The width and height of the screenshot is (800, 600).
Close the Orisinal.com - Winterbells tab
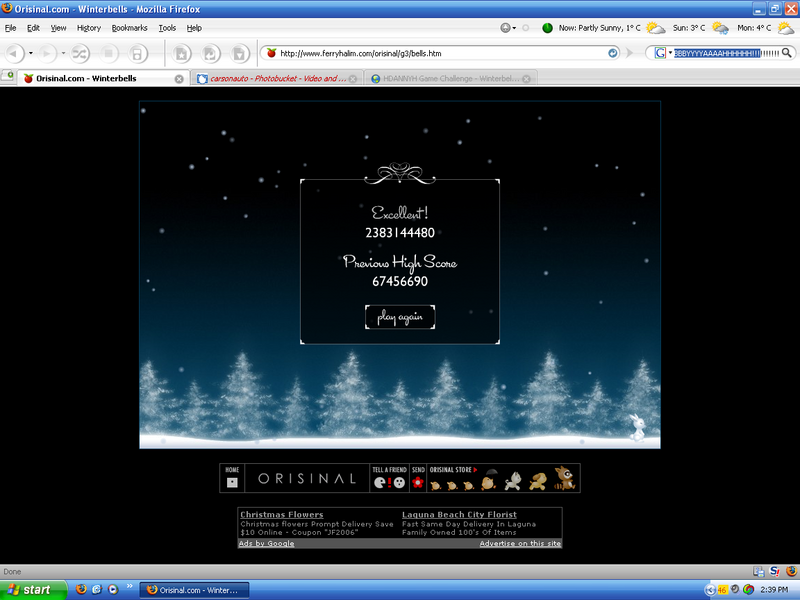tap(179, 79)
